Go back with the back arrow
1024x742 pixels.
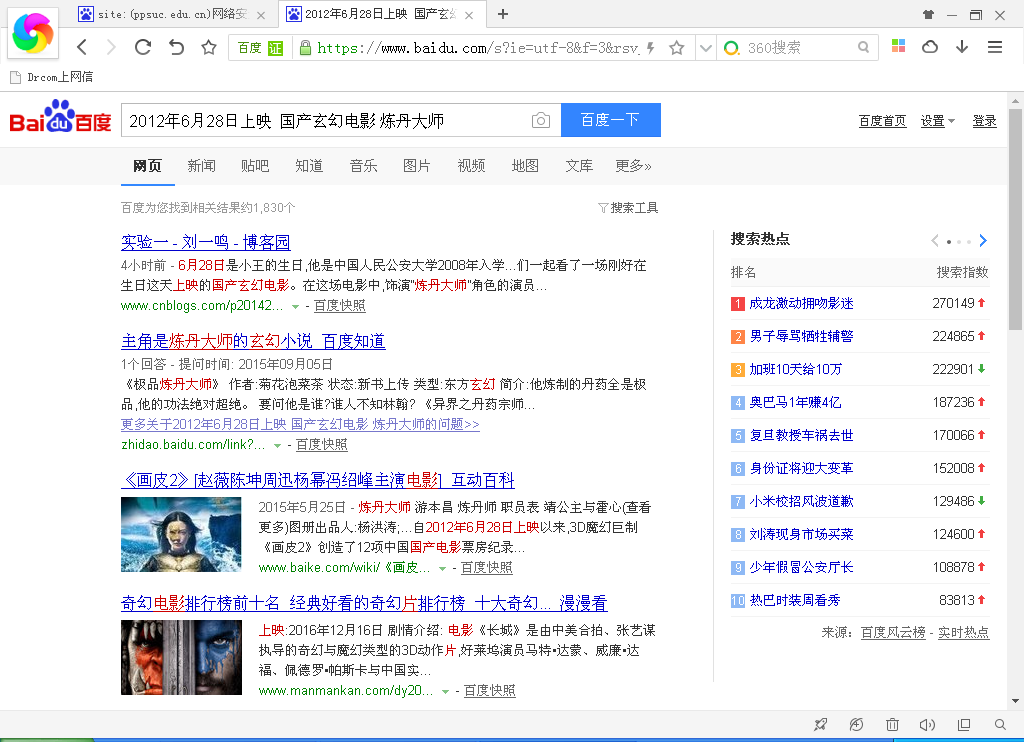82,47
